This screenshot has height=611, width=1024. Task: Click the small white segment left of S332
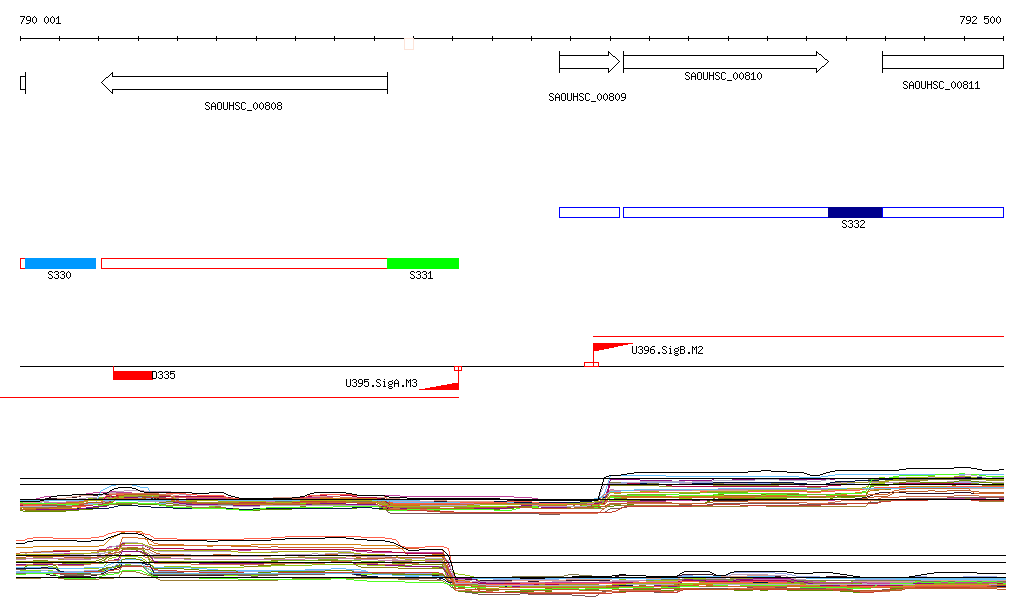(x=589, y=212)
